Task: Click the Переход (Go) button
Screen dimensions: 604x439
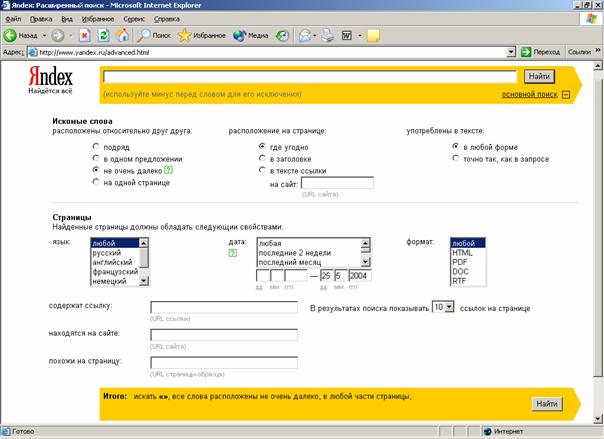Action: tap(540, 52)
